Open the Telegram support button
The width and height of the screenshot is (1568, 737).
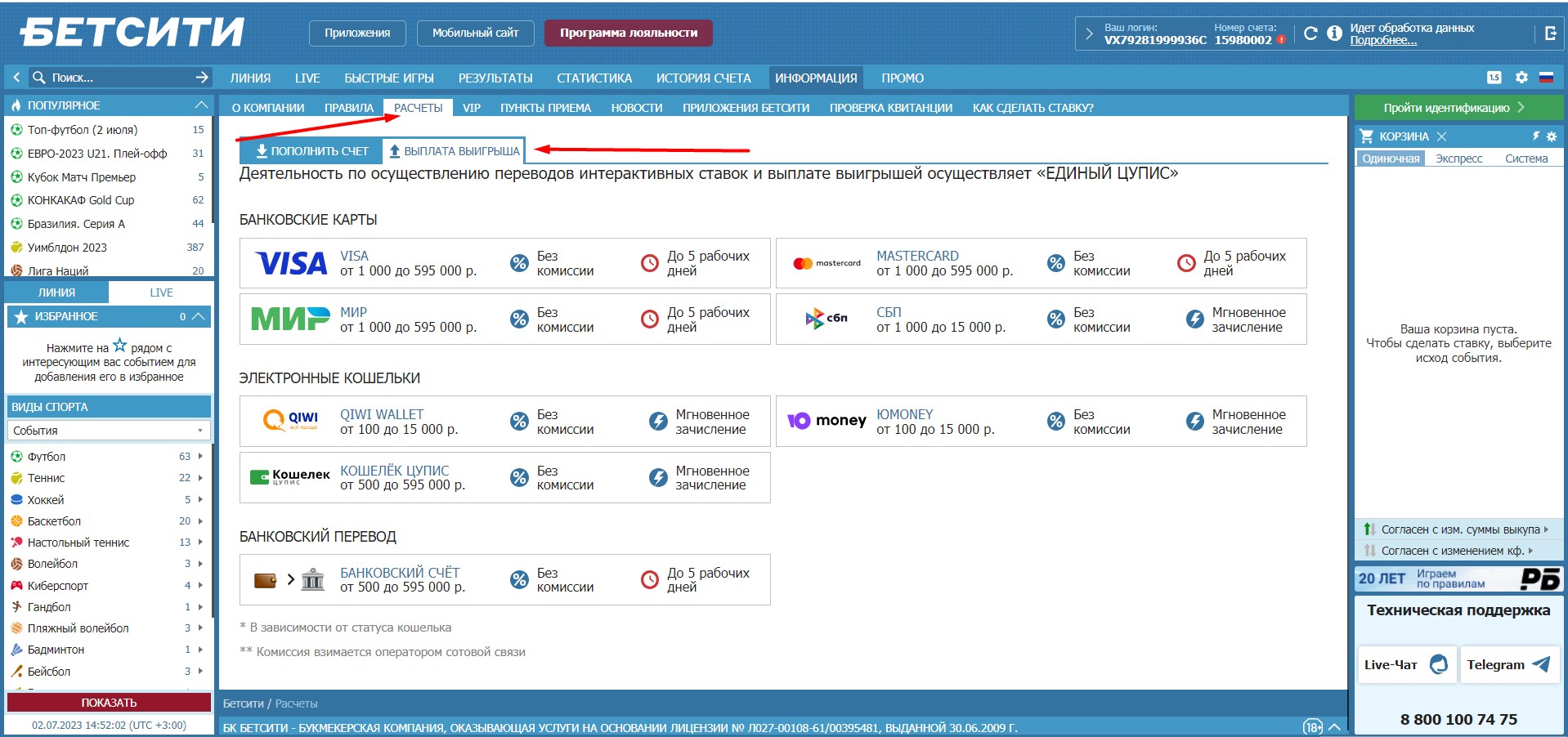pyautogui.click(x=1509, y=665)
